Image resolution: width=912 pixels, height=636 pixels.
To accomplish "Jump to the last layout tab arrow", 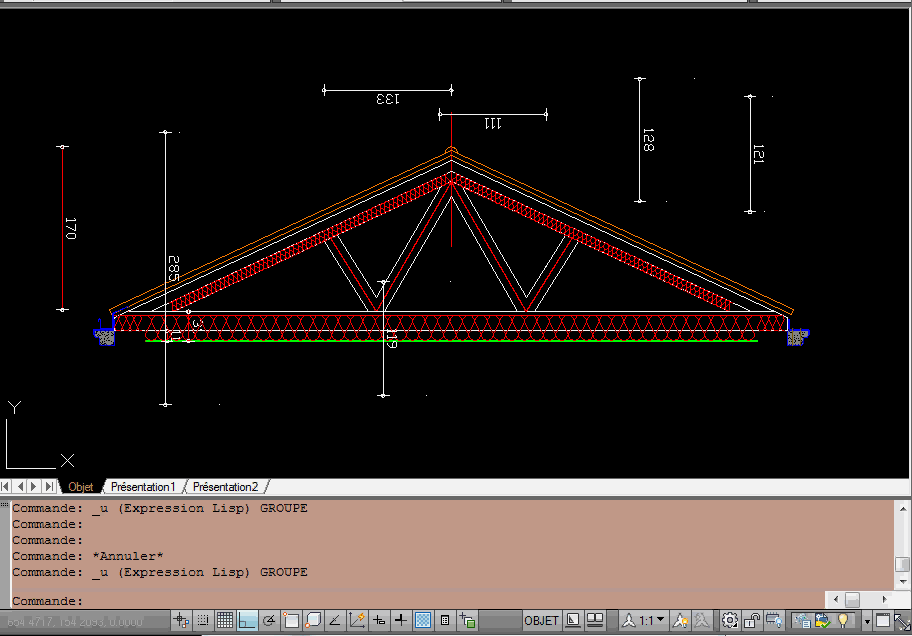I will (49, 486).
